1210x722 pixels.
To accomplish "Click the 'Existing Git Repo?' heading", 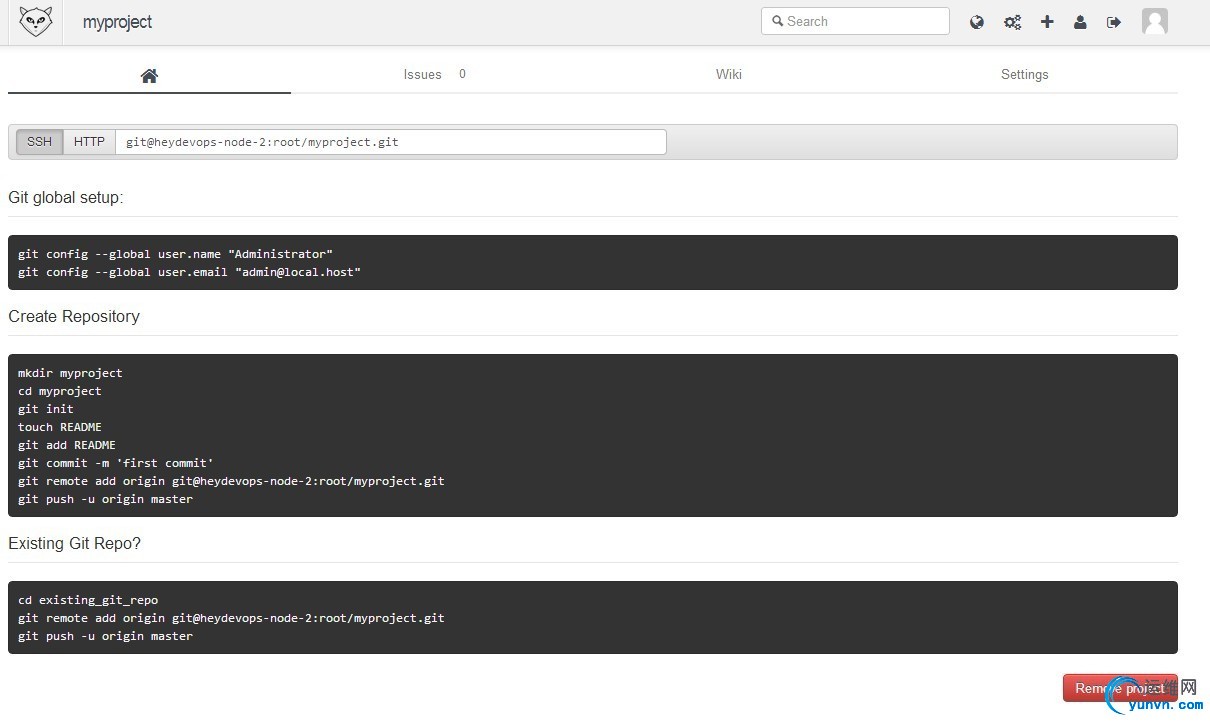I will tap(74, 544).
